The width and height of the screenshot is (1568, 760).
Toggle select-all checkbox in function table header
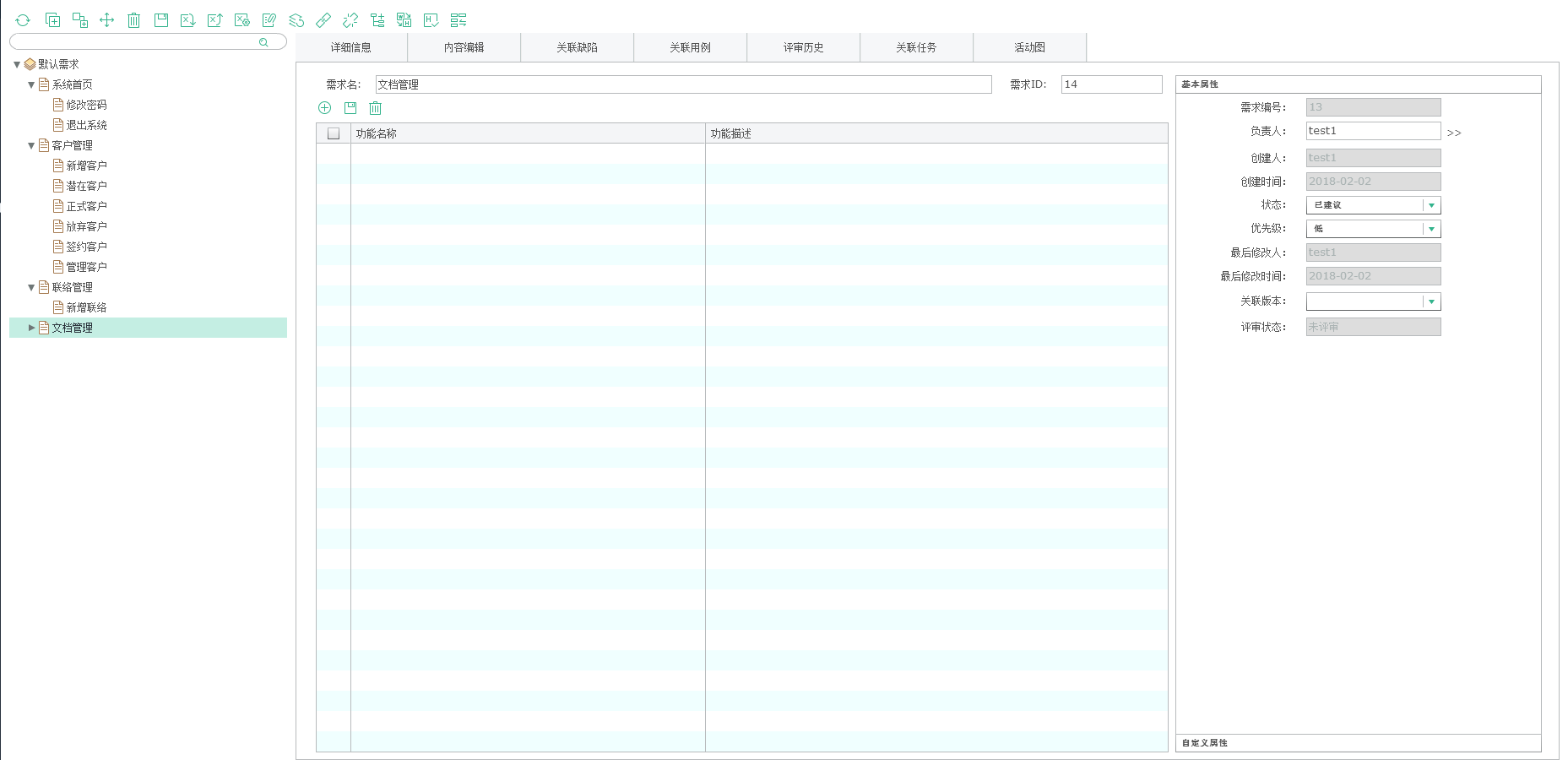334,133
